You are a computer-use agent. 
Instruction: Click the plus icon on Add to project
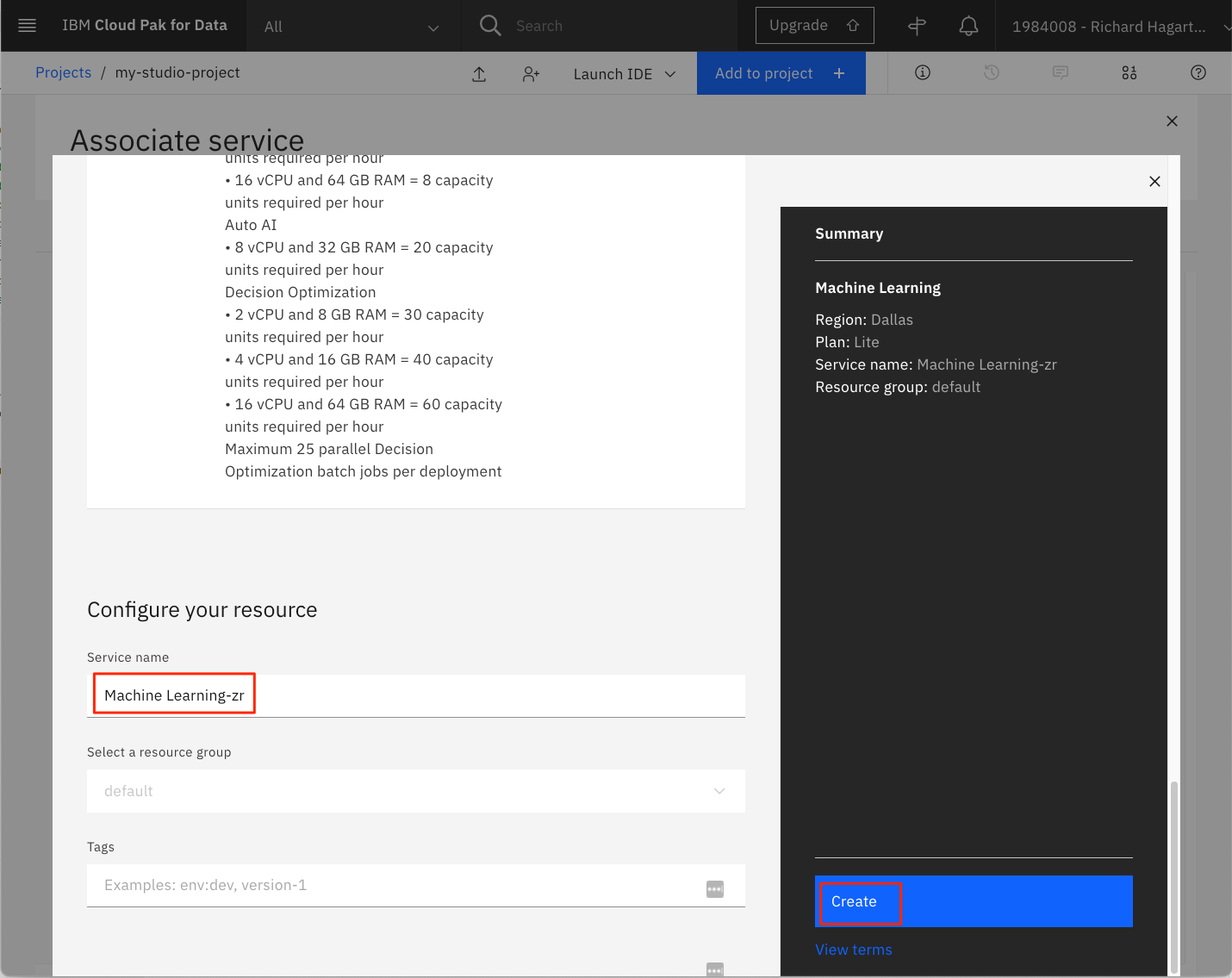pyautogui.click(x=839, y=73)
